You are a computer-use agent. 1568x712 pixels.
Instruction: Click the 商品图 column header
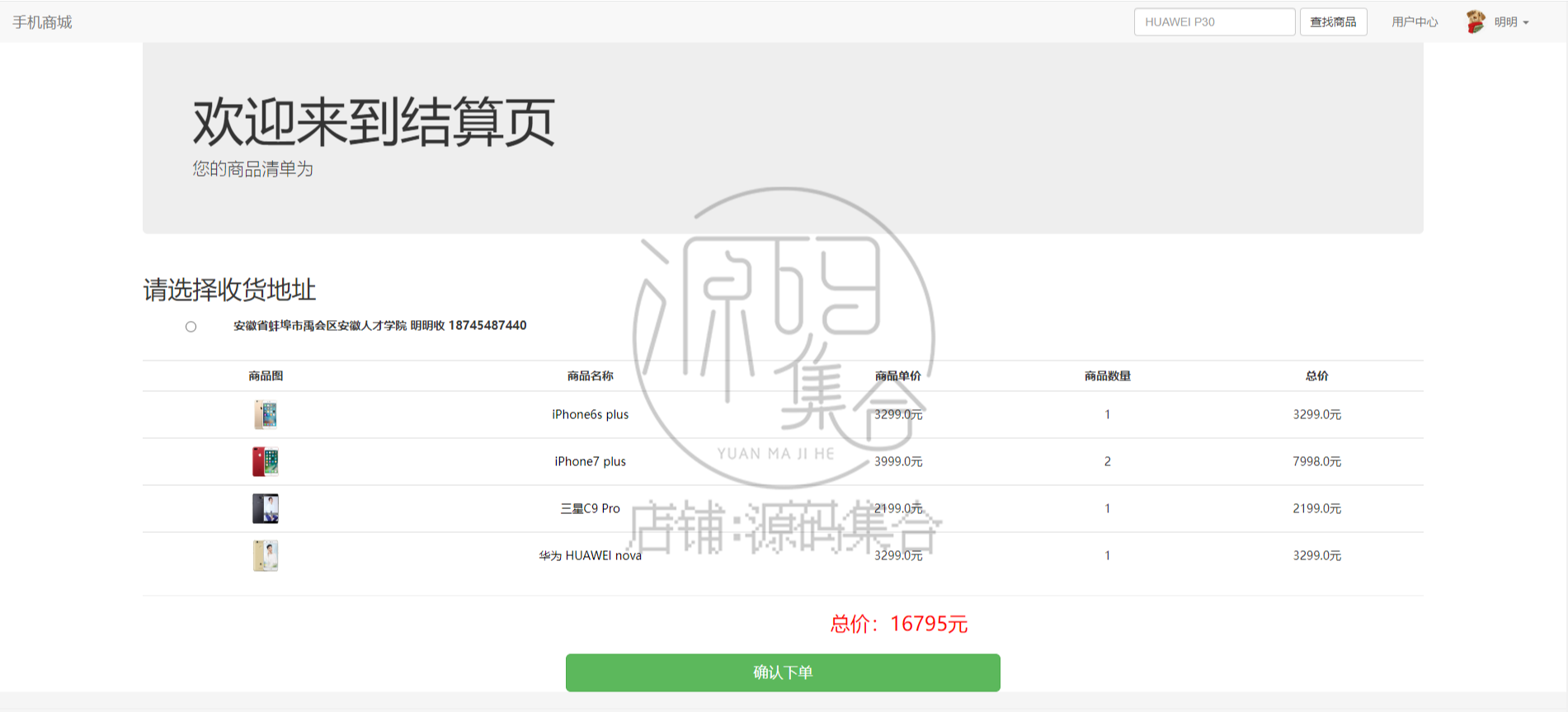(x=266, y=375)
